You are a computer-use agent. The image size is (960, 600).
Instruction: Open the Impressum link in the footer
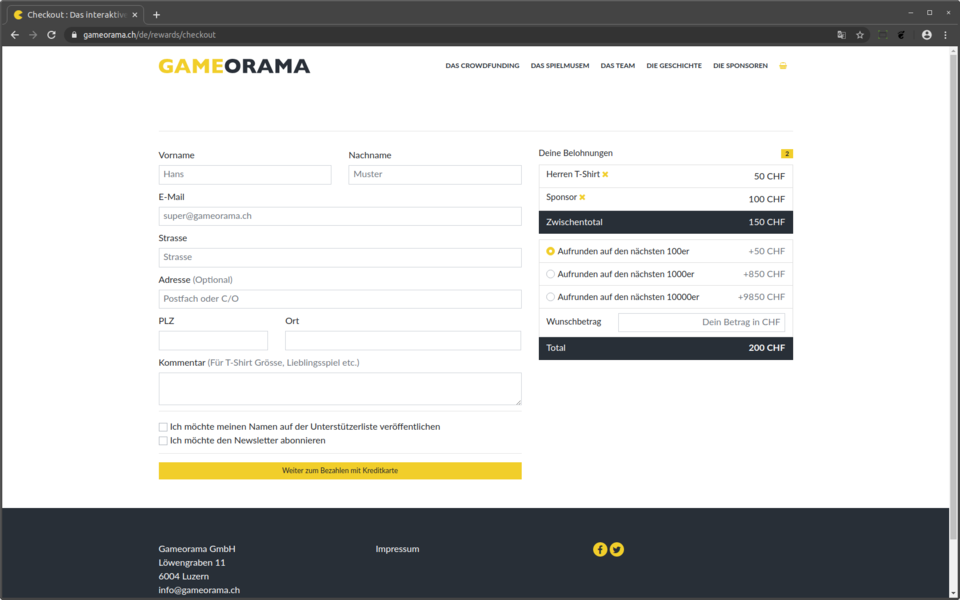point(397,549)
